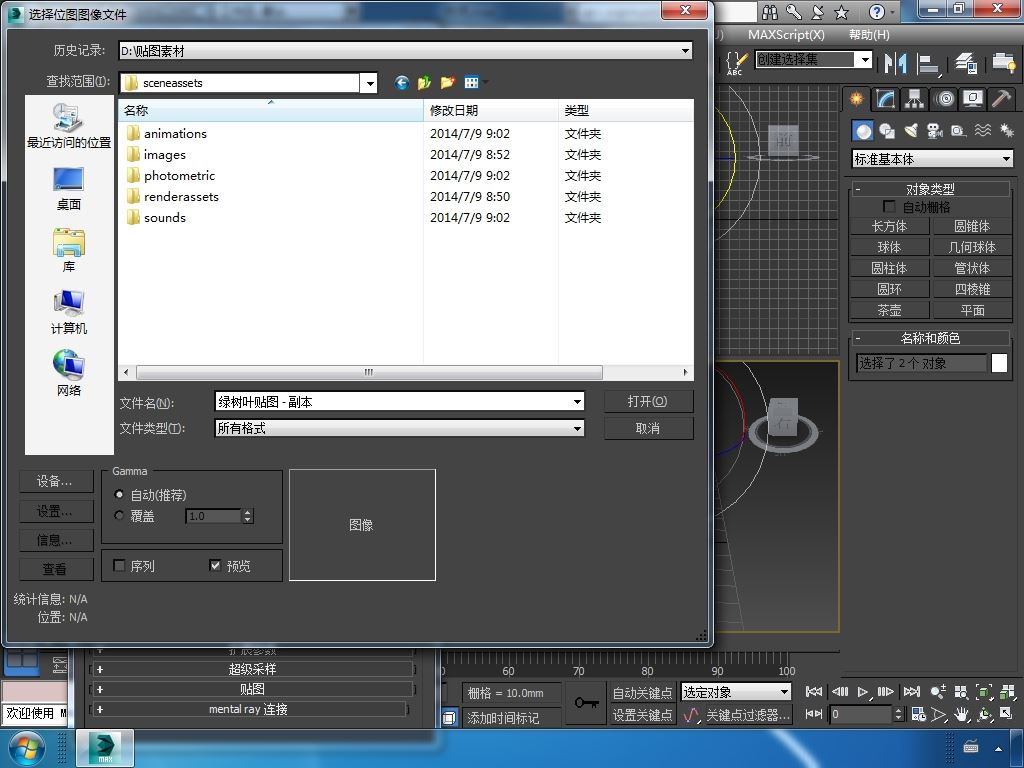This screenshot has height=768, width=1024.
Task: Click the 取消 cancel button
Action: coord(648,428)
